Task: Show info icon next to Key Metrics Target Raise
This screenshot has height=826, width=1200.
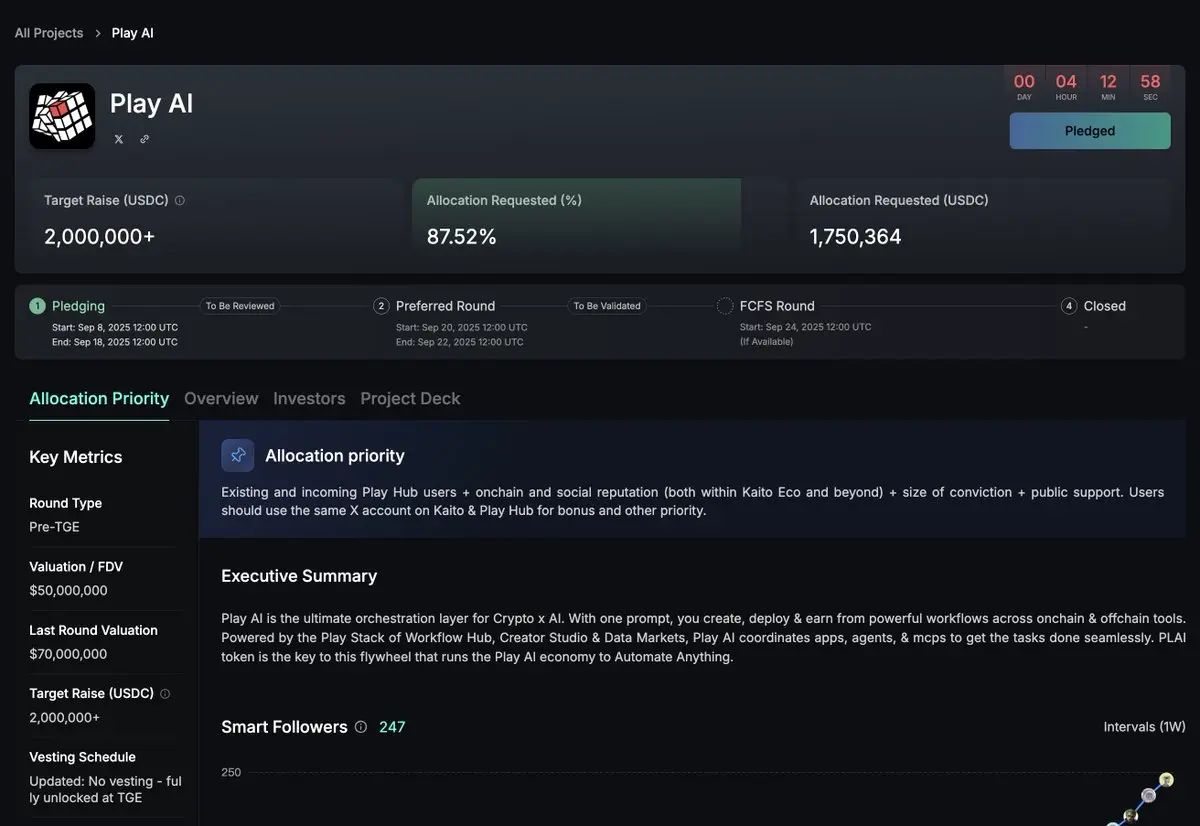Action: click(x=165, y=693)
